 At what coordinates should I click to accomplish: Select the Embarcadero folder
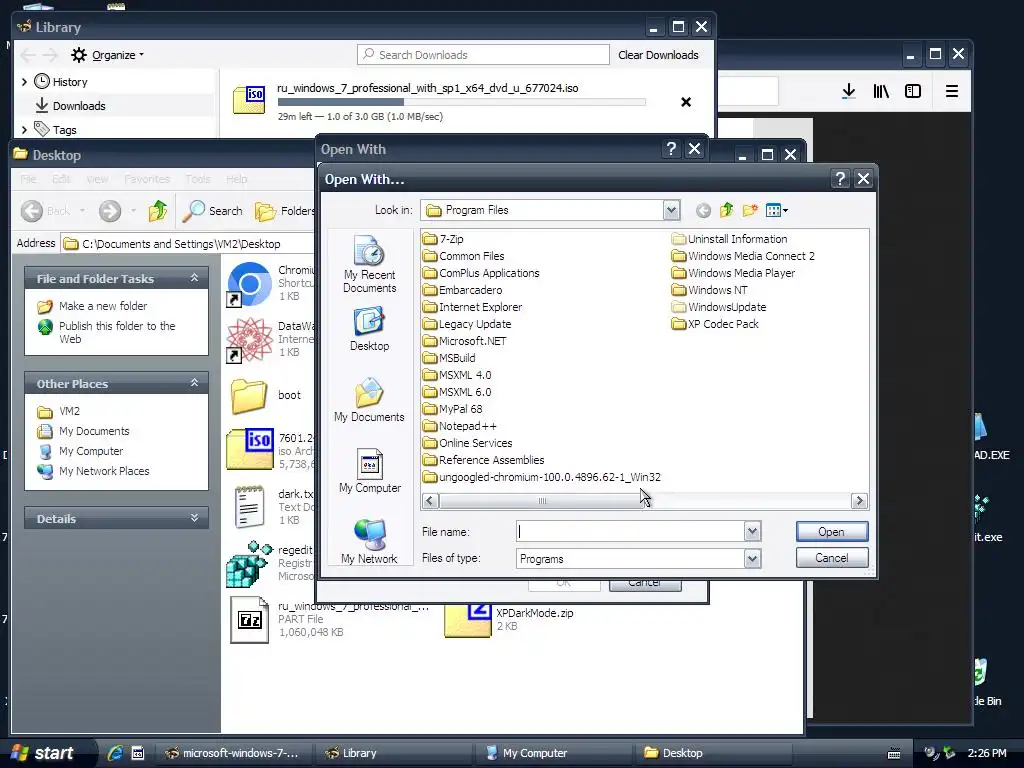coord(463,290)
